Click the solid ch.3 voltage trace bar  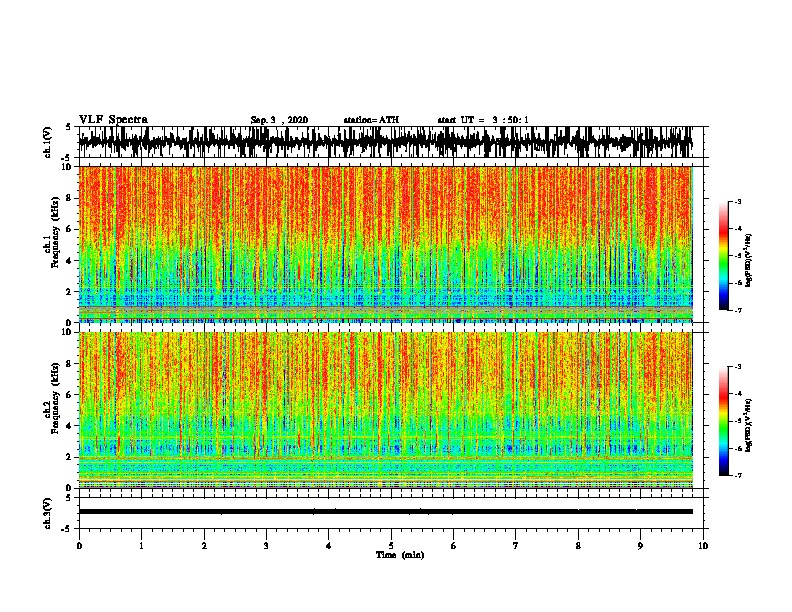(385, 512)
